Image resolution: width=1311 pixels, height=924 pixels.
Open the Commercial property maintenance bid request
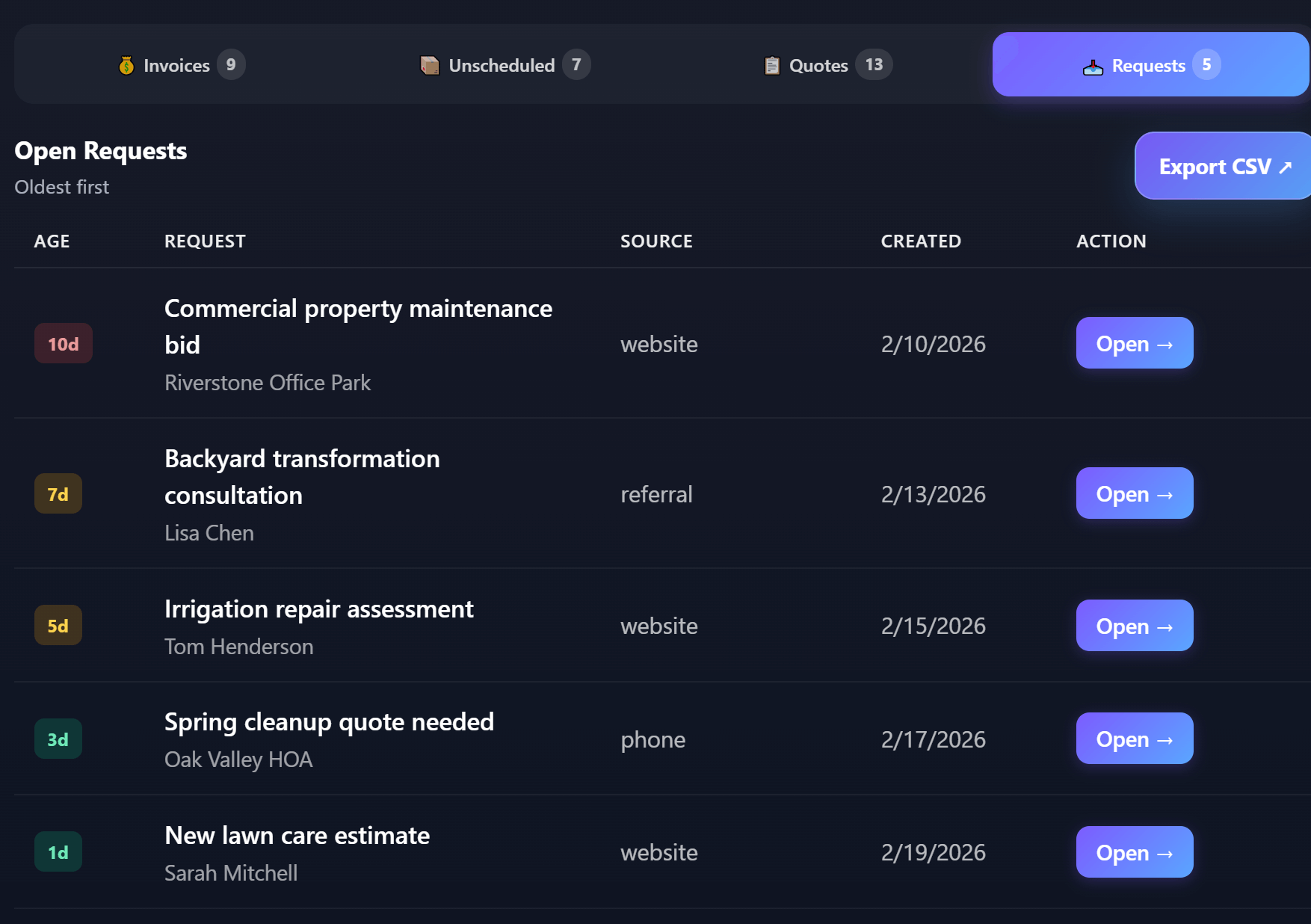coord(1134,343)
